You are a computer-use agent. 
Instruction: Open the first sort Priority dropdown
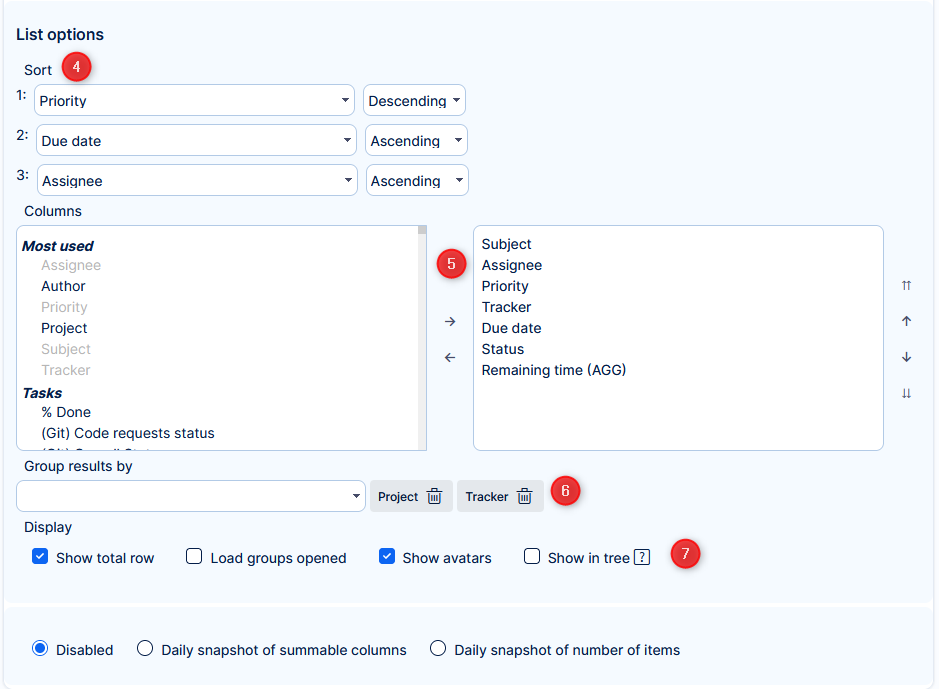pos(195,101)
